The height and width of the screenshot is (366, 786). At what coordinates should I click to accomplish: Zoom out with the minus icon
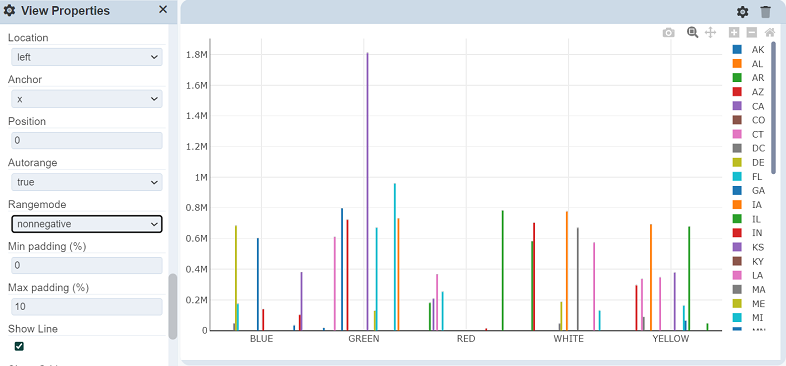[751, 33]
